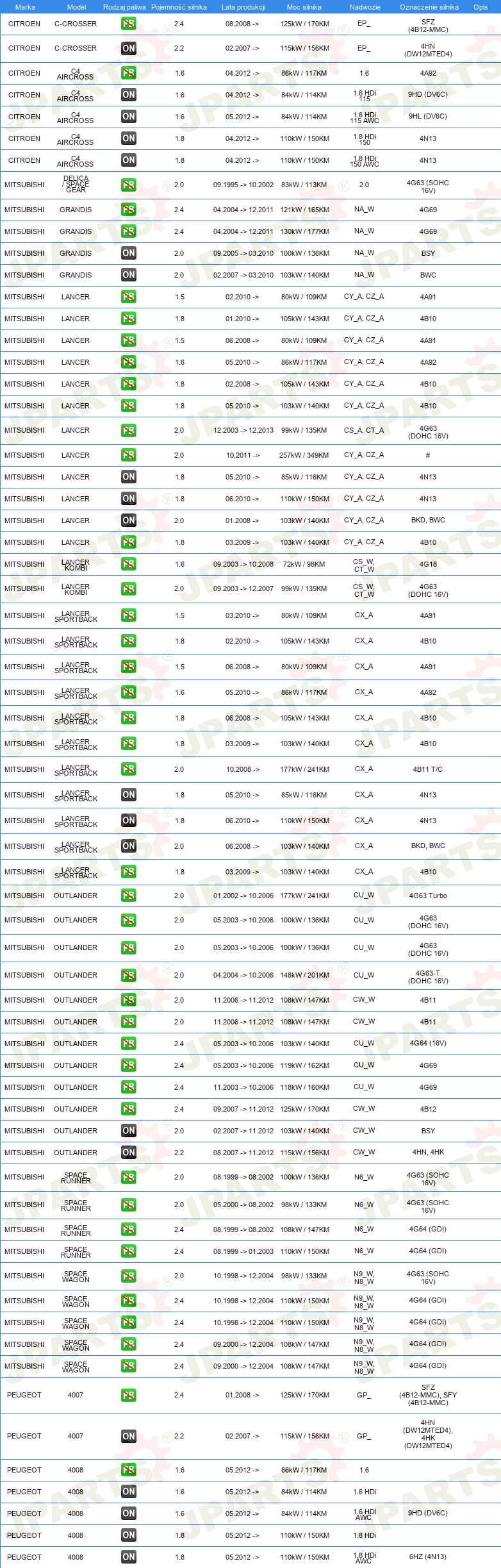Click petrol icon in Lancer Sportback 4B11 T/C row
501x1568 pixels.
tap(129, 769)
